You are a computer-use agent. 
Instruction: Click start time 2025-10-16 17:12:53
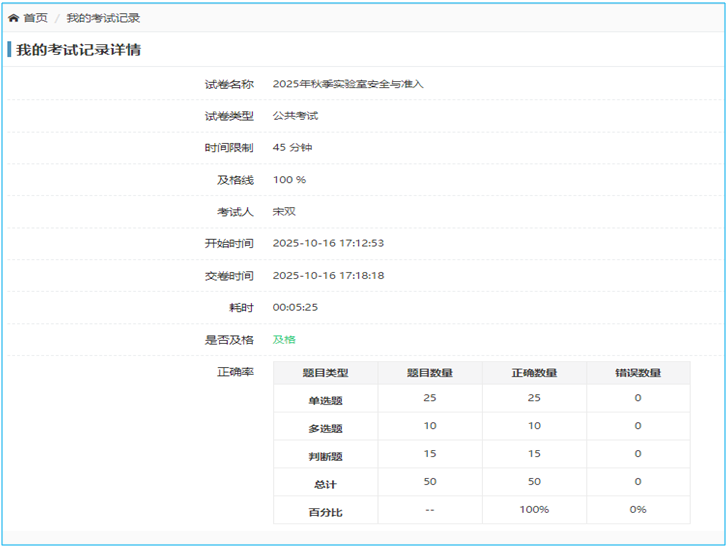click(x=328, y=244)
